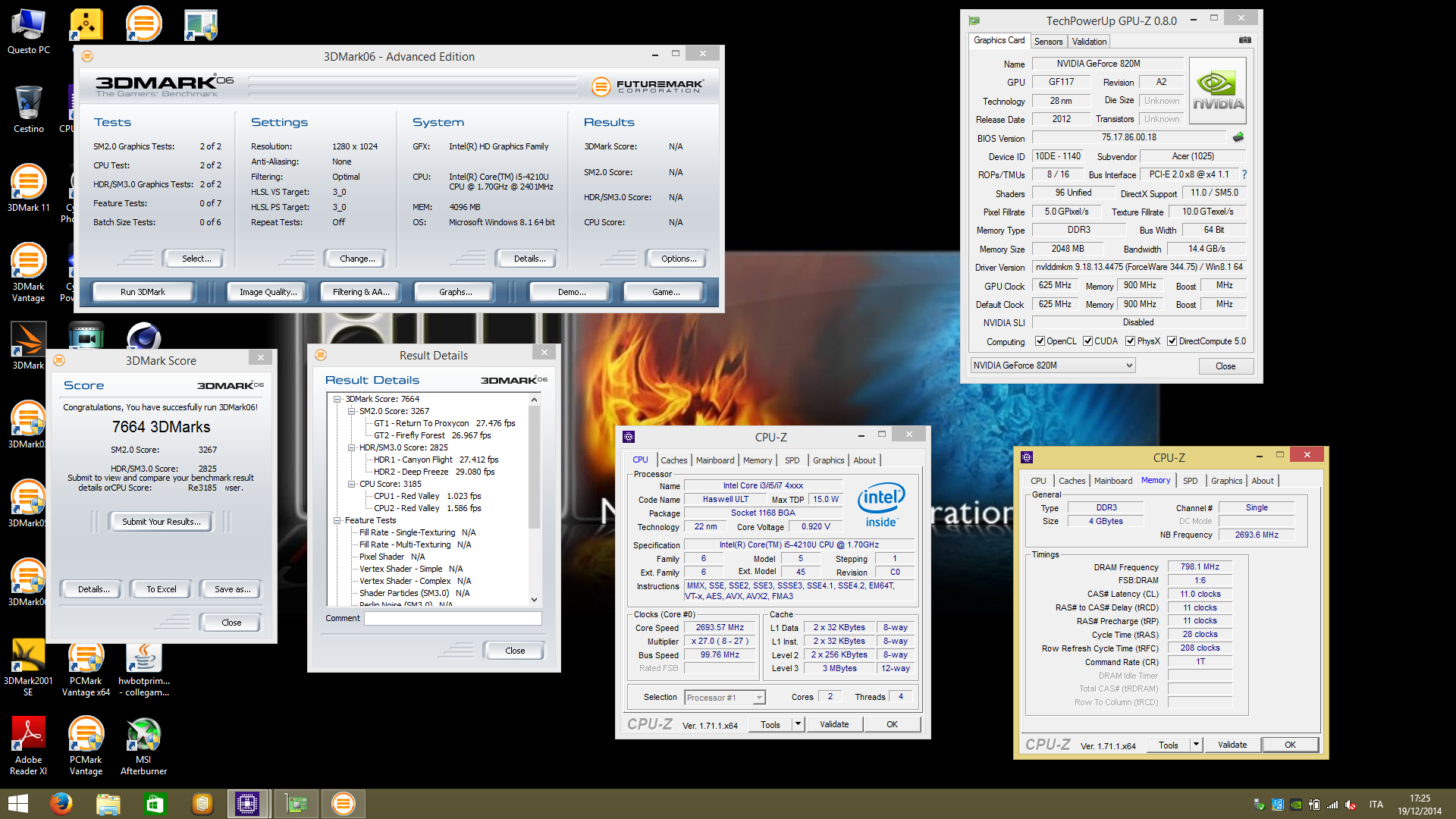1456x819 pixels.
Task: Click the To Excel button
Action: (x=162, y=589)
